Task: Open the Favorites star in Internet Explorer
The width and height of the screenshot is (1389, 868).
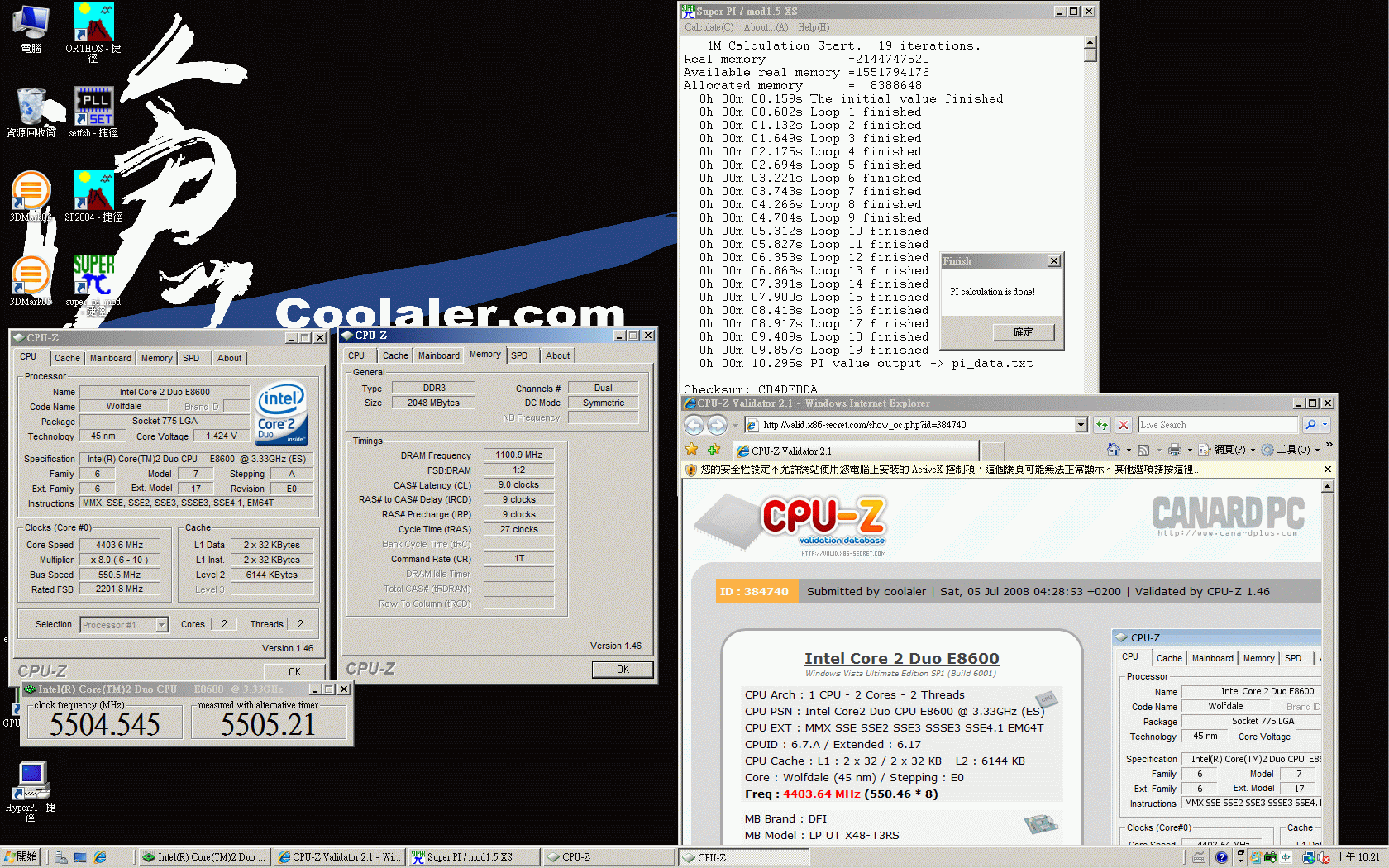Action: [x=692, y=449]
